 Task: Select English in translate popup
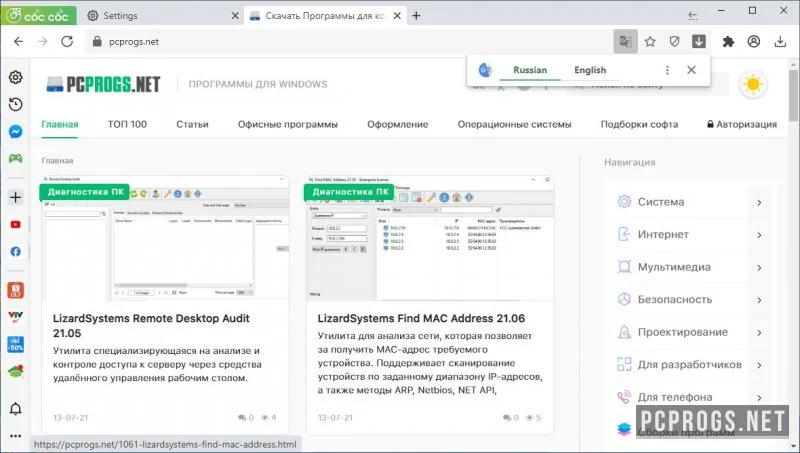(590, 70)
